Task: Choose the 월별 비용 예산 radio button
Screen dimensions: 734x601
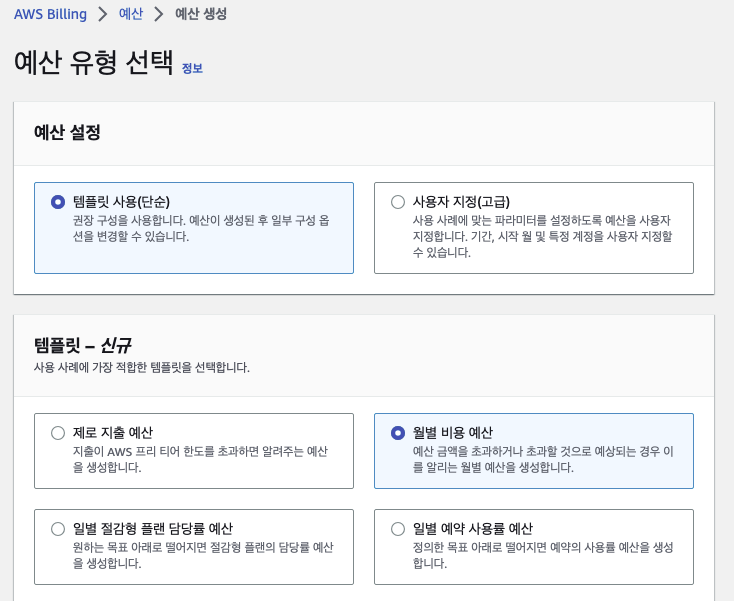Action: click(398, 433)
